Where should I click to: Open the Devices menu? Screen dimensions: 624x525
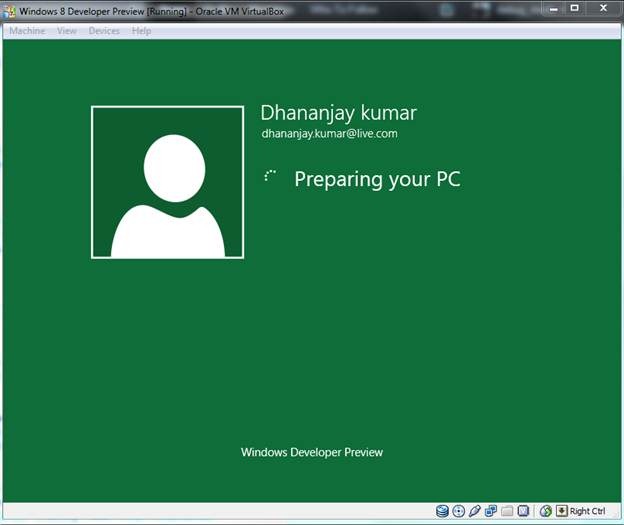104,31
